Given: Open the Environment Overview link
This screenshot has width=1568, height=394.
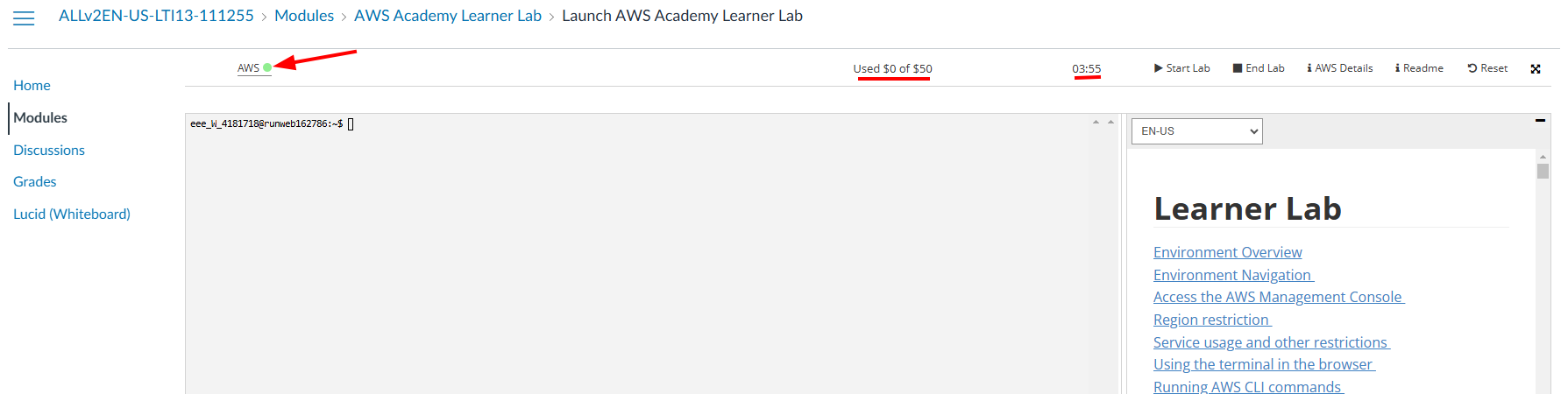Looking at the screenshot, I should (x=1227, y=252).
